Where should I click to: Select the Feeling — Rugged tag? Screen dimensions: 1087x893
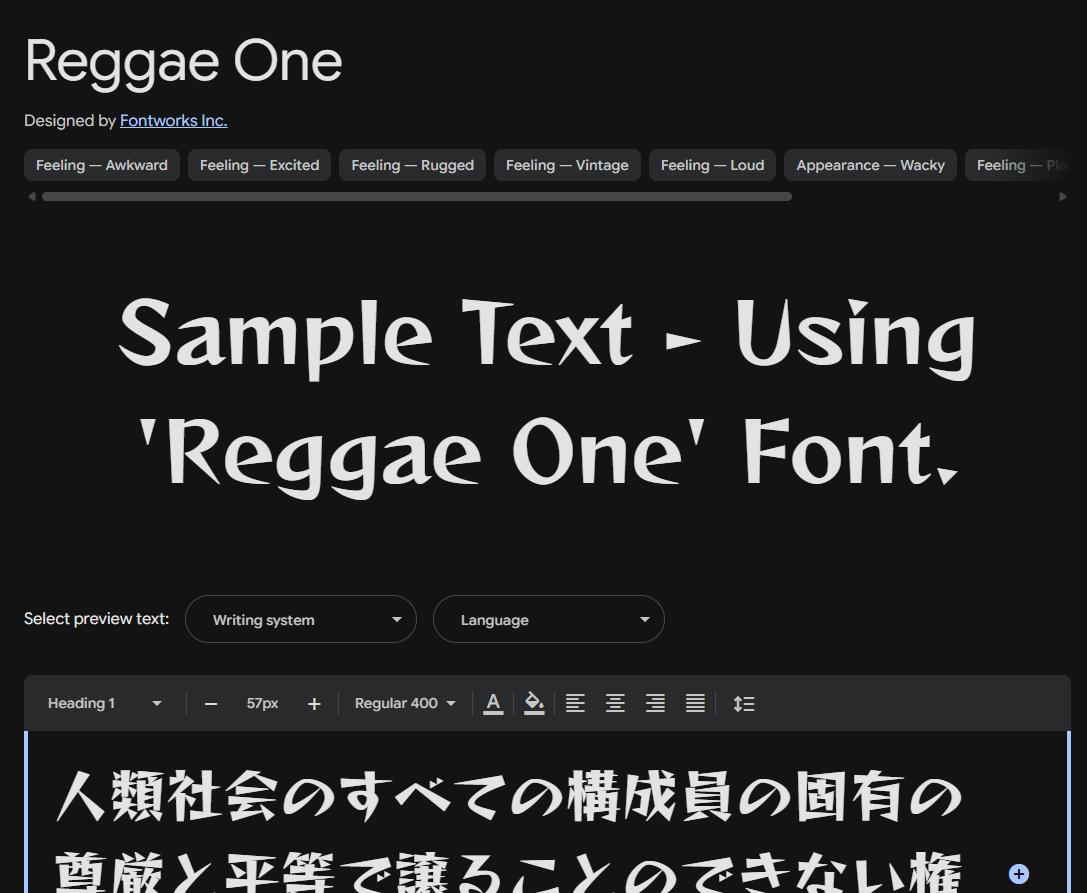[412, 165]
